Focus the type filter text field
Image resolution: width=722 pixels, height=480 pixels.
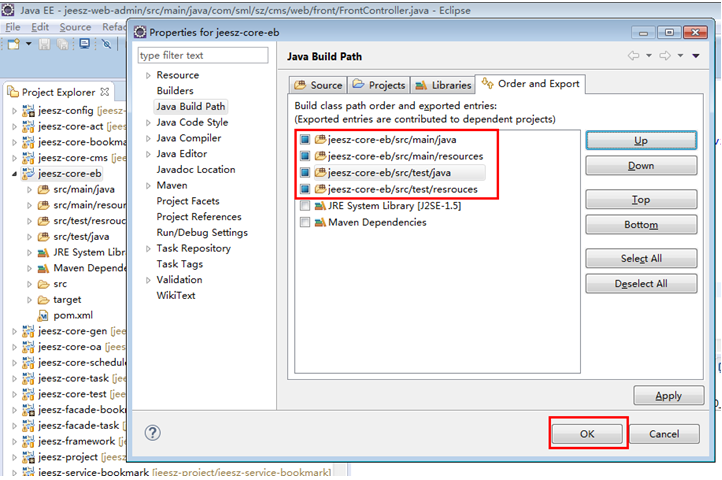[x=203, y=55]
